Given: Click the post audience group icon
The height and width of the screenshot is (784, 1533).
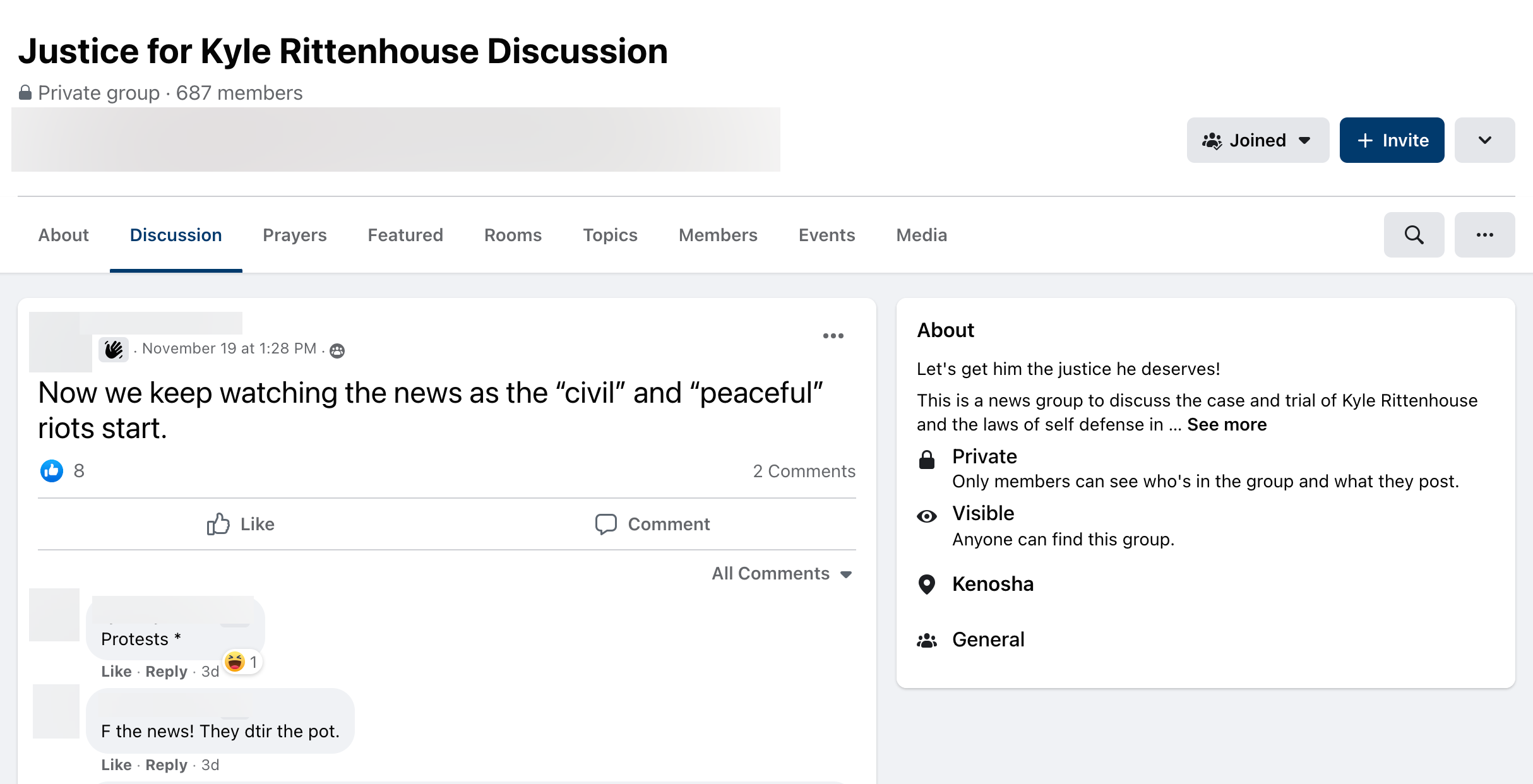Looking at the screenshot, I should tap(337, 351).
